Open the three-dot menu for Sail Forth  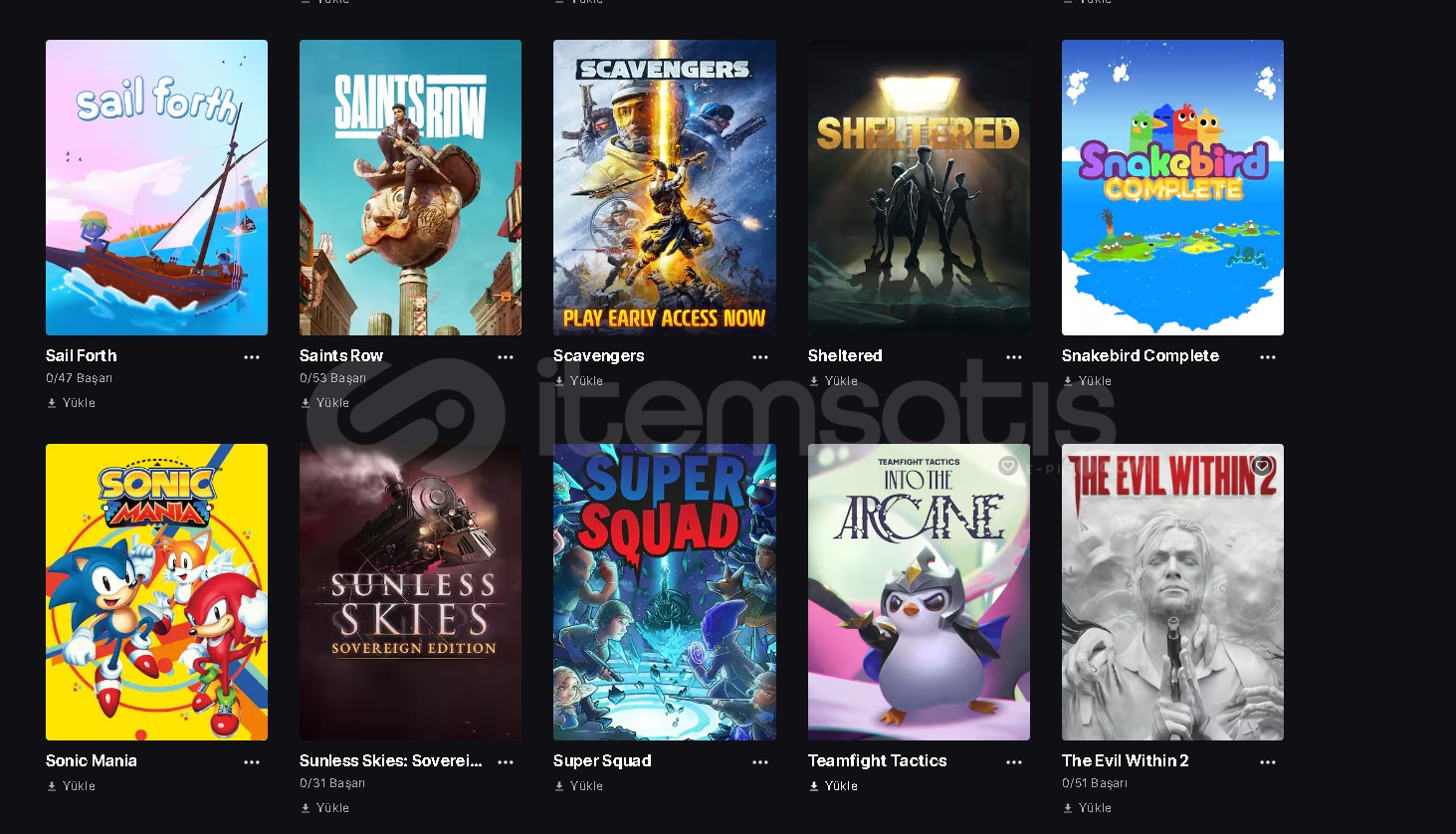[x=252, y=357]
